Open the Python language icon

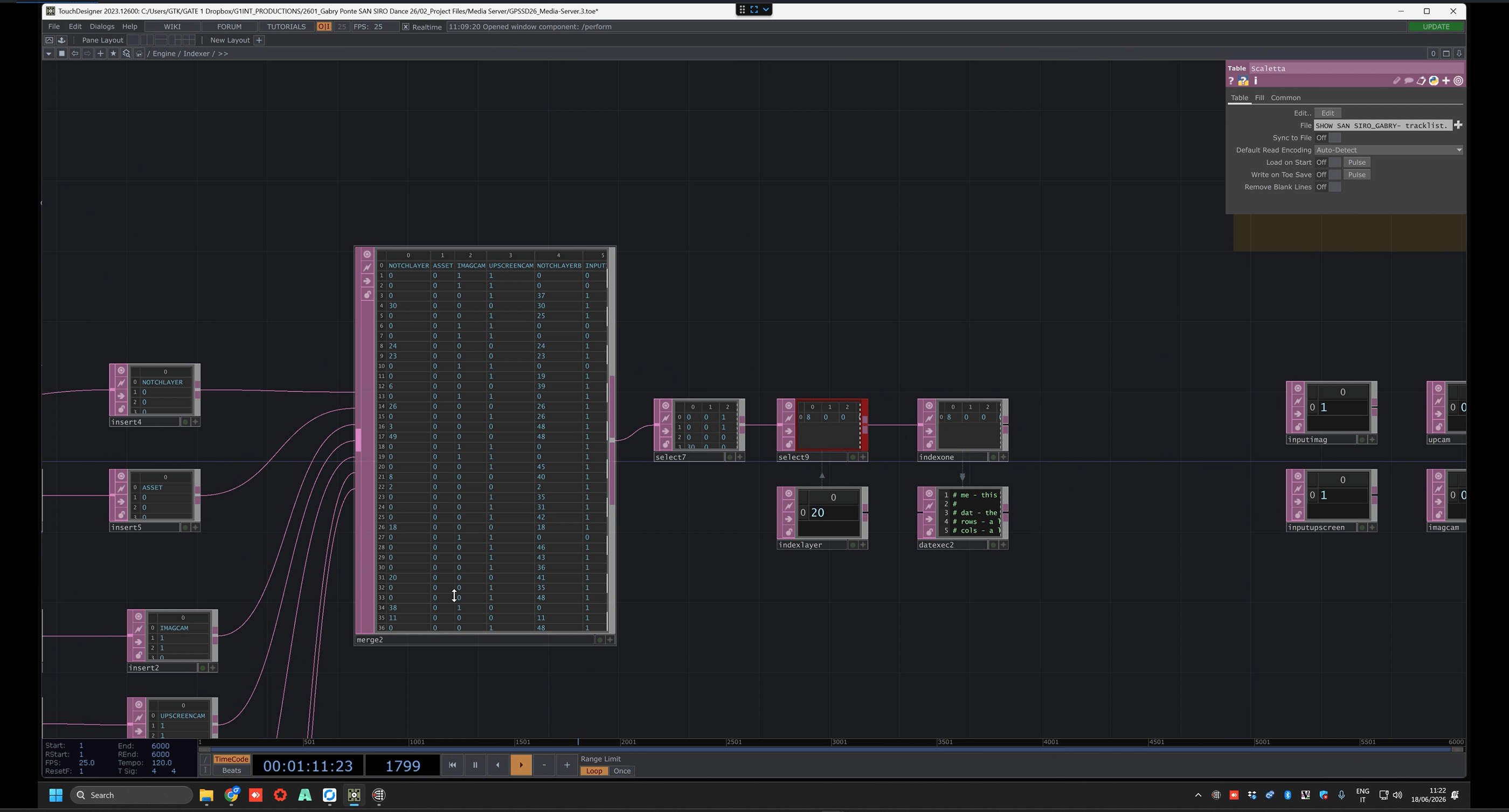pyautogui.click(x=1434, y=81)
